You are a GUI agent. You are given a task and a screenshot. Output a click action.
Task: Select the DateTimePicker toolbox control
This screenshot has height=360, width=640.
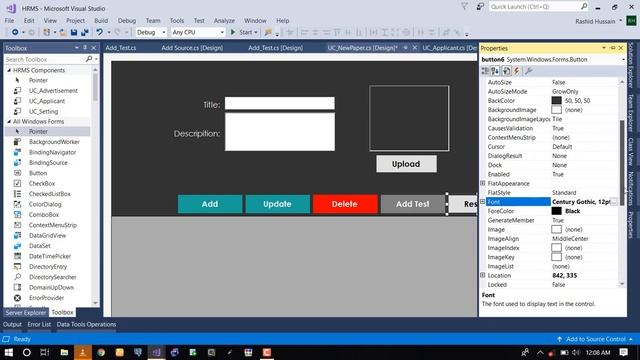click(x=48, y=256)
